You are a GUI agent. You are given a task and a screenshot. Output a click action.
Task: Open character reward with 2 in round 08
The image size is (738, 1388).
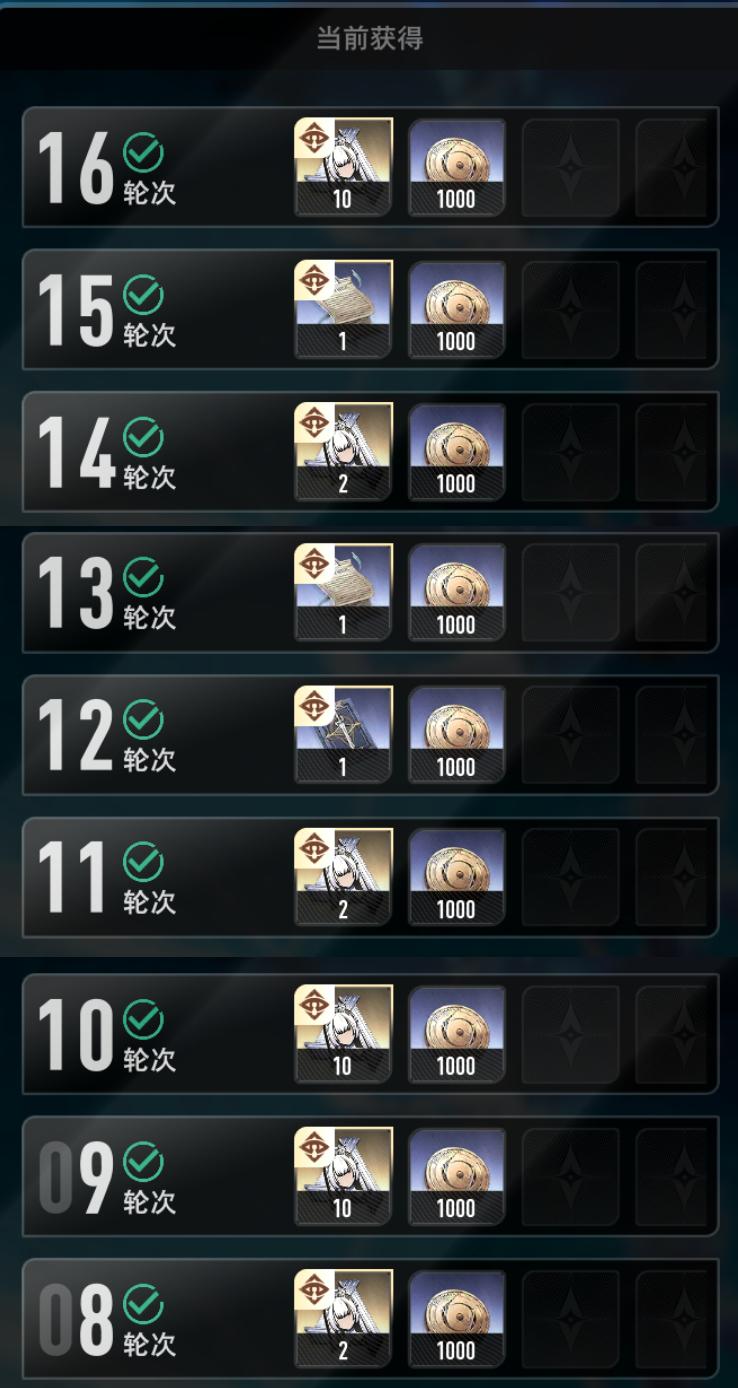[x=343, y=1318]
